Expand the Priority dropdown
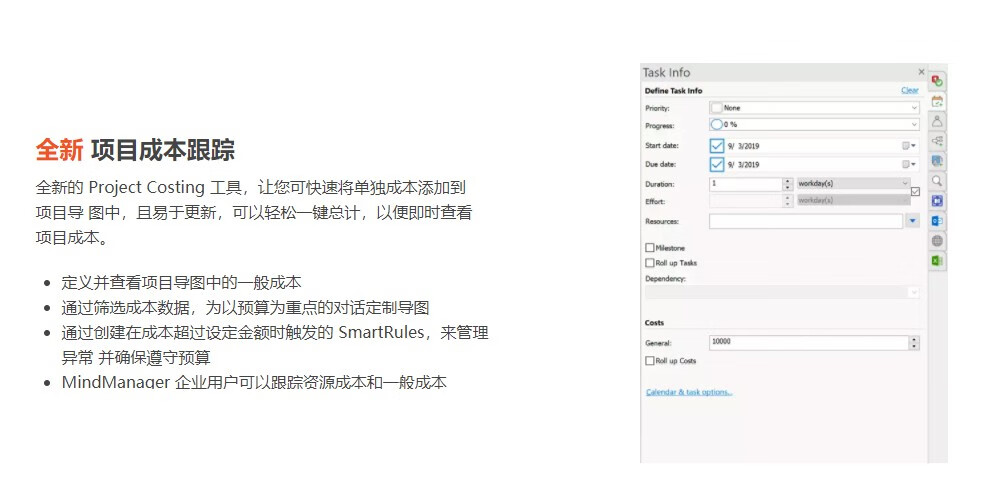 (913, 108)
